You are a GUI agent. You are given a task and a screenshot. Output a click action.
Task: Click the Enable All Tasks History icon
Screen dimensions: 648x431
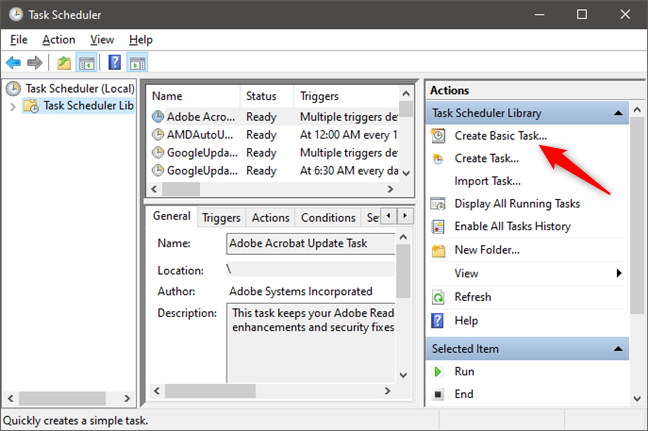pyautogui.click(x=438, y=226)
